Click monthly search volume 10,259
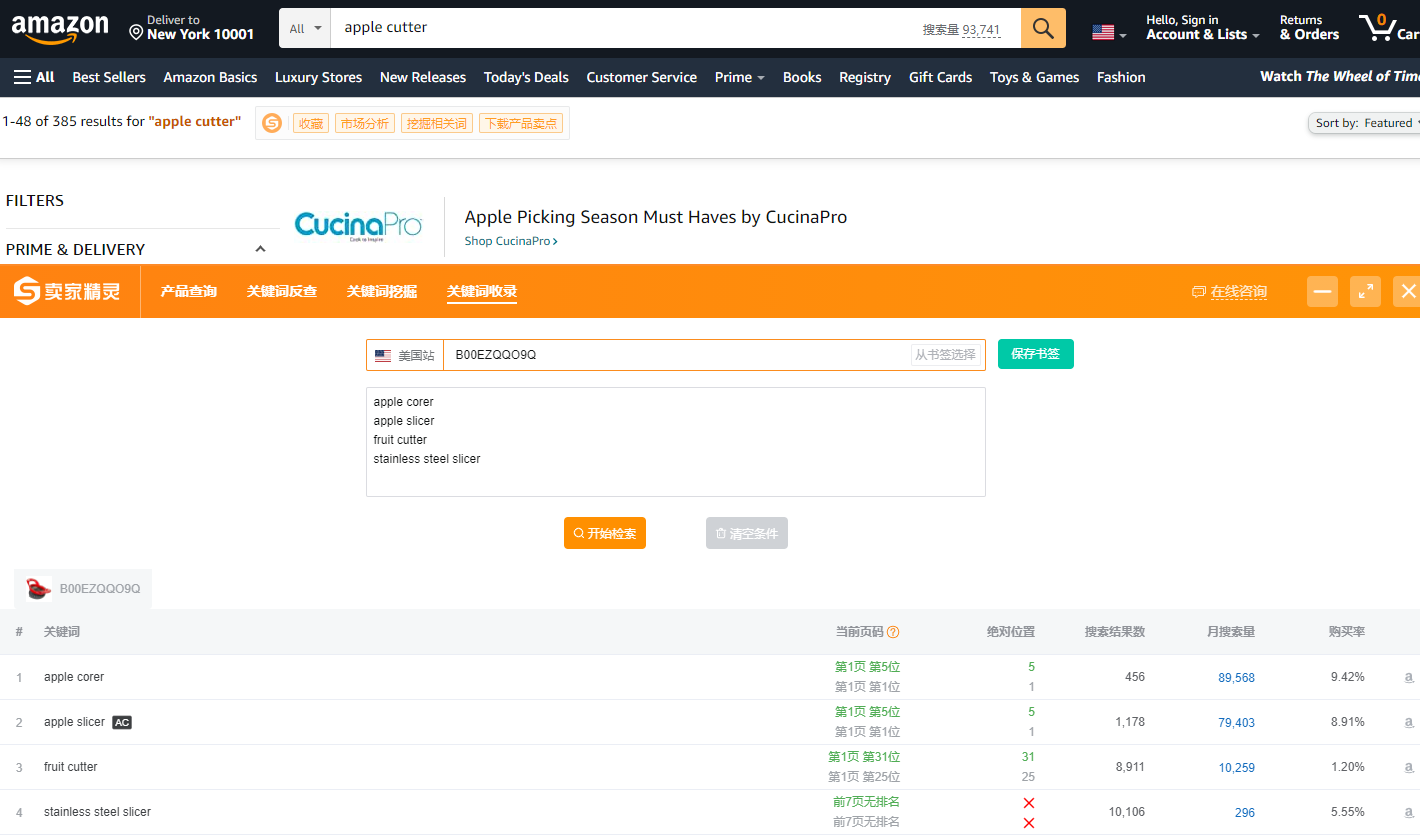 (1236, 767)
